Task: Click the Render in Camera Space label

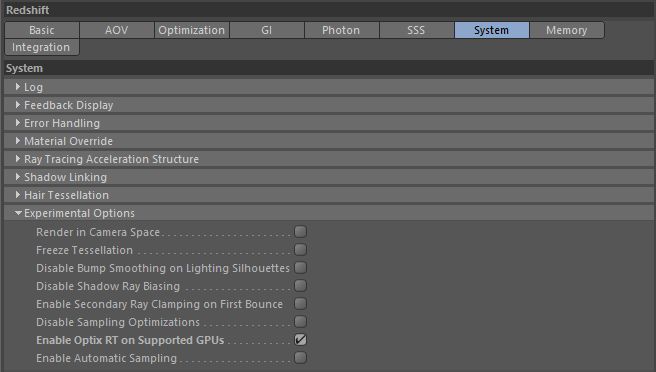Action: coord(98,232)
